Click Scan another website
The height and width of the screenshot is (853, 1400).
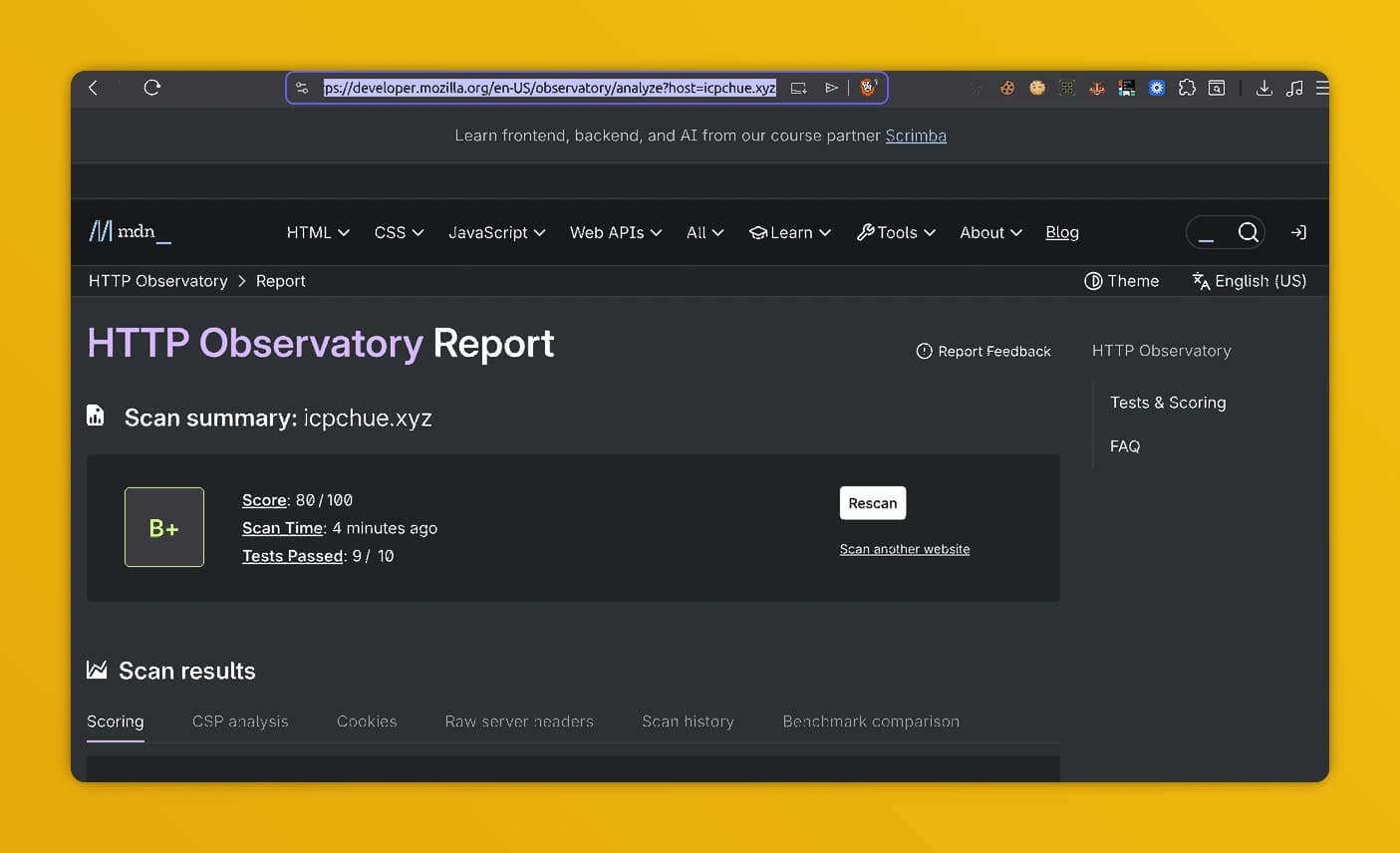coord(905,549)
